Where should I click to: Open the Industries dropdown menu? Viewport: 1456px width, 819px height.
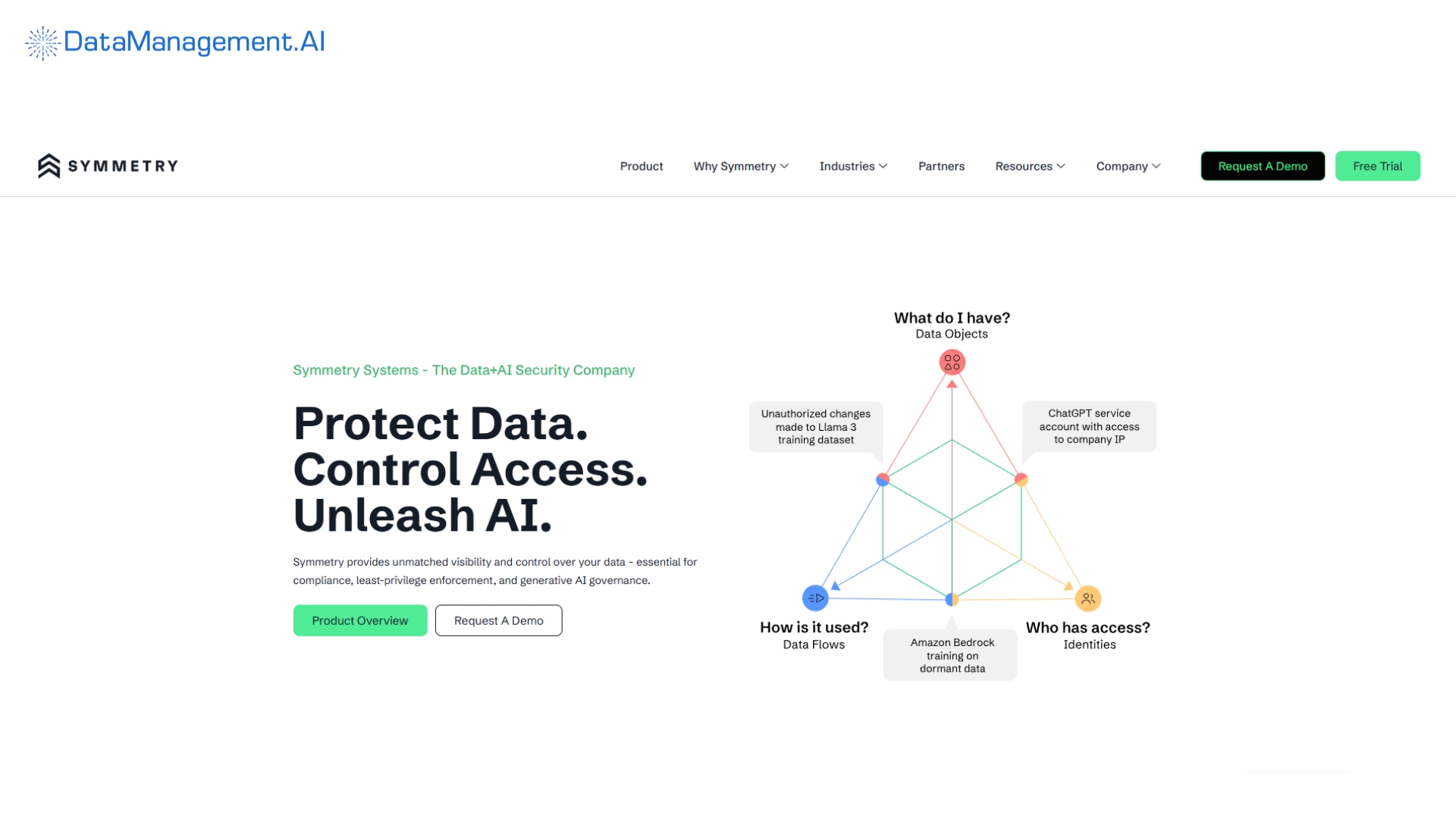(852, 166)
